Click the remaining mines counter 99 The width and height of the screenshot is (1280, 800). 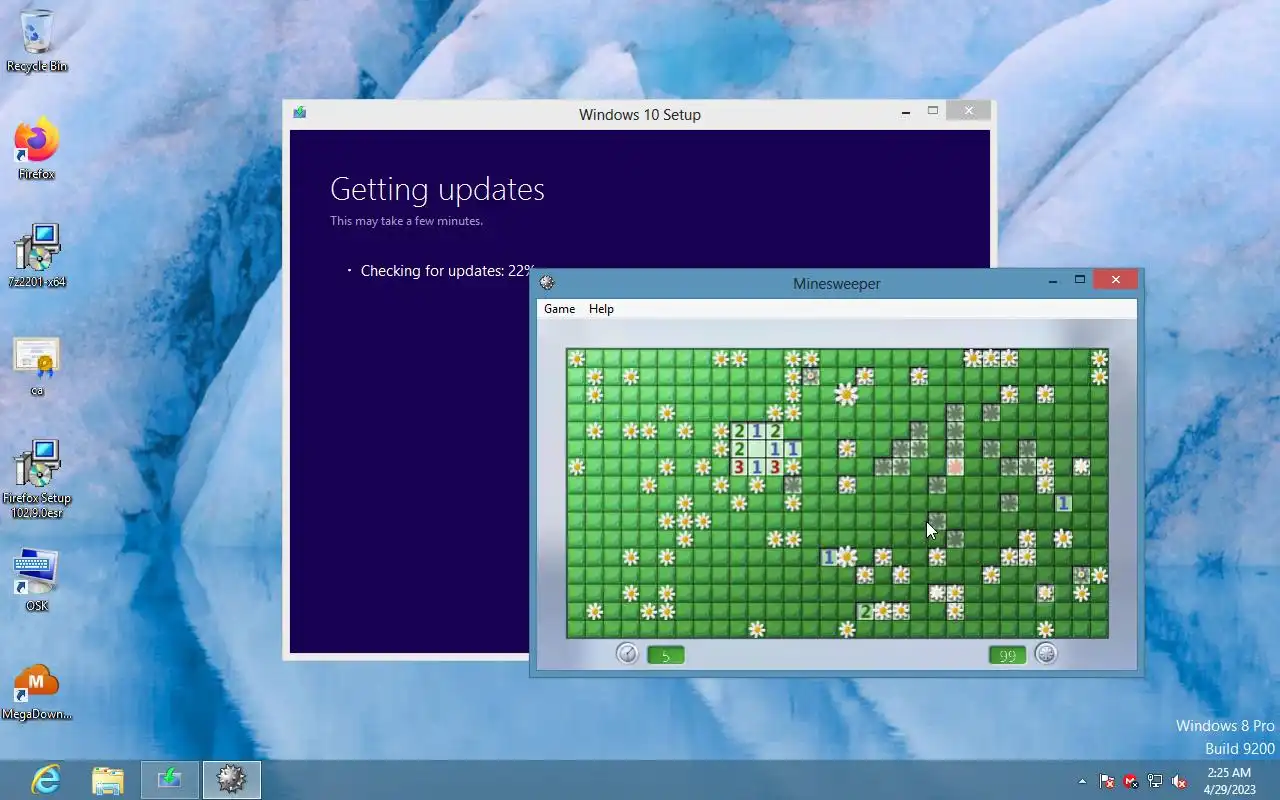(1007, 656)
